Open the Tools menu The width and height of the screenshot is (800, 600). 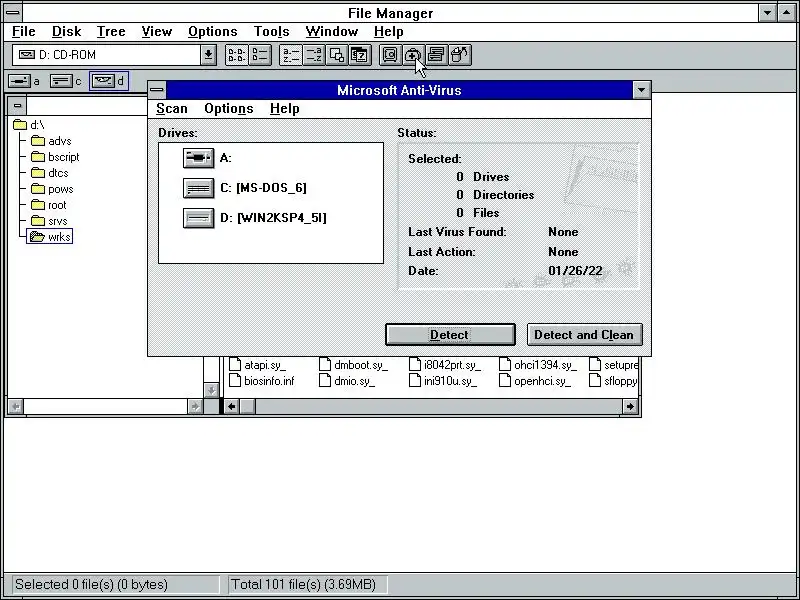(x=271, y=32)
